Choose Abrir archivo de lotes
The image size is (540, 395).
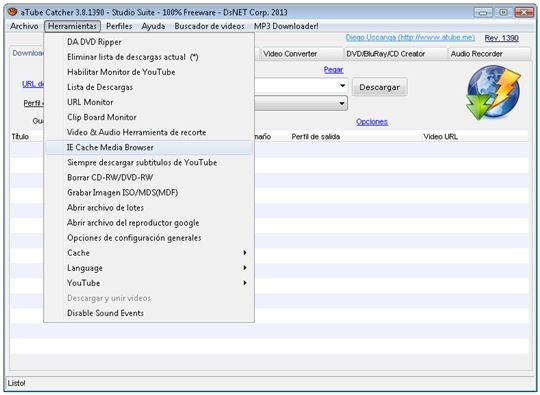point(149,208)
